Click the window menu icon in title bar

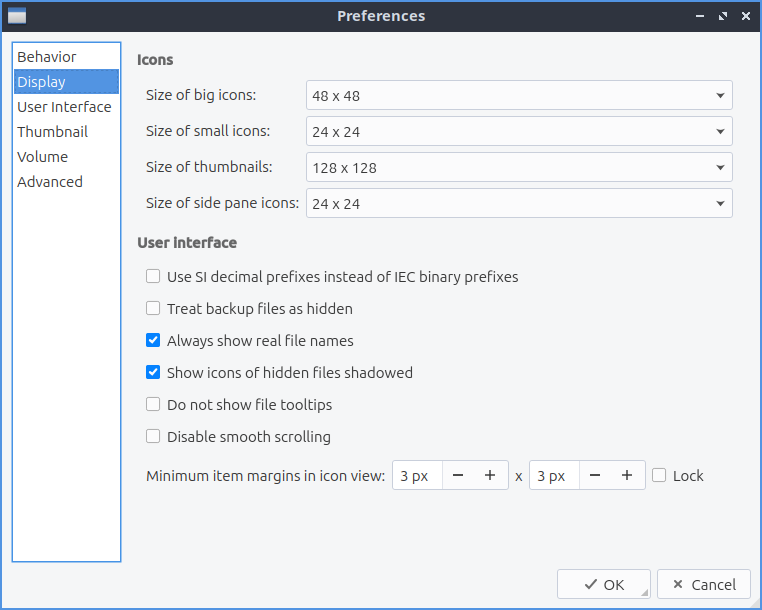click(x=17, y=16)
